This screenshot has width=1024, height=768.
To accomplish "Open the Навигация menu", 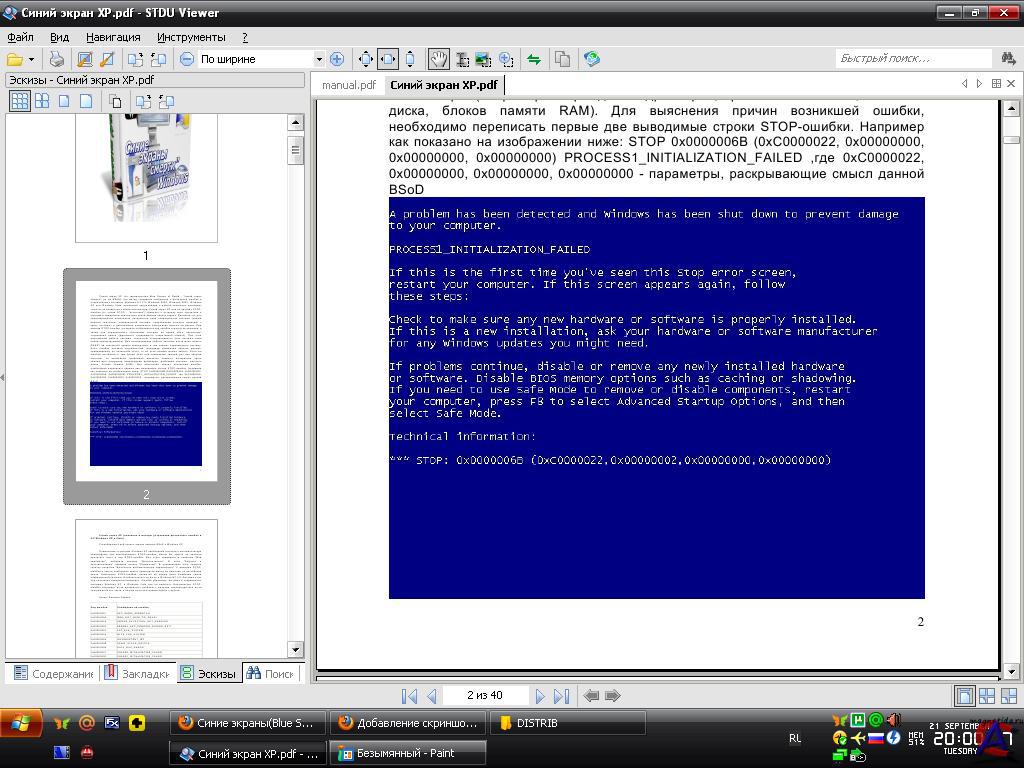I will point(113,37).
